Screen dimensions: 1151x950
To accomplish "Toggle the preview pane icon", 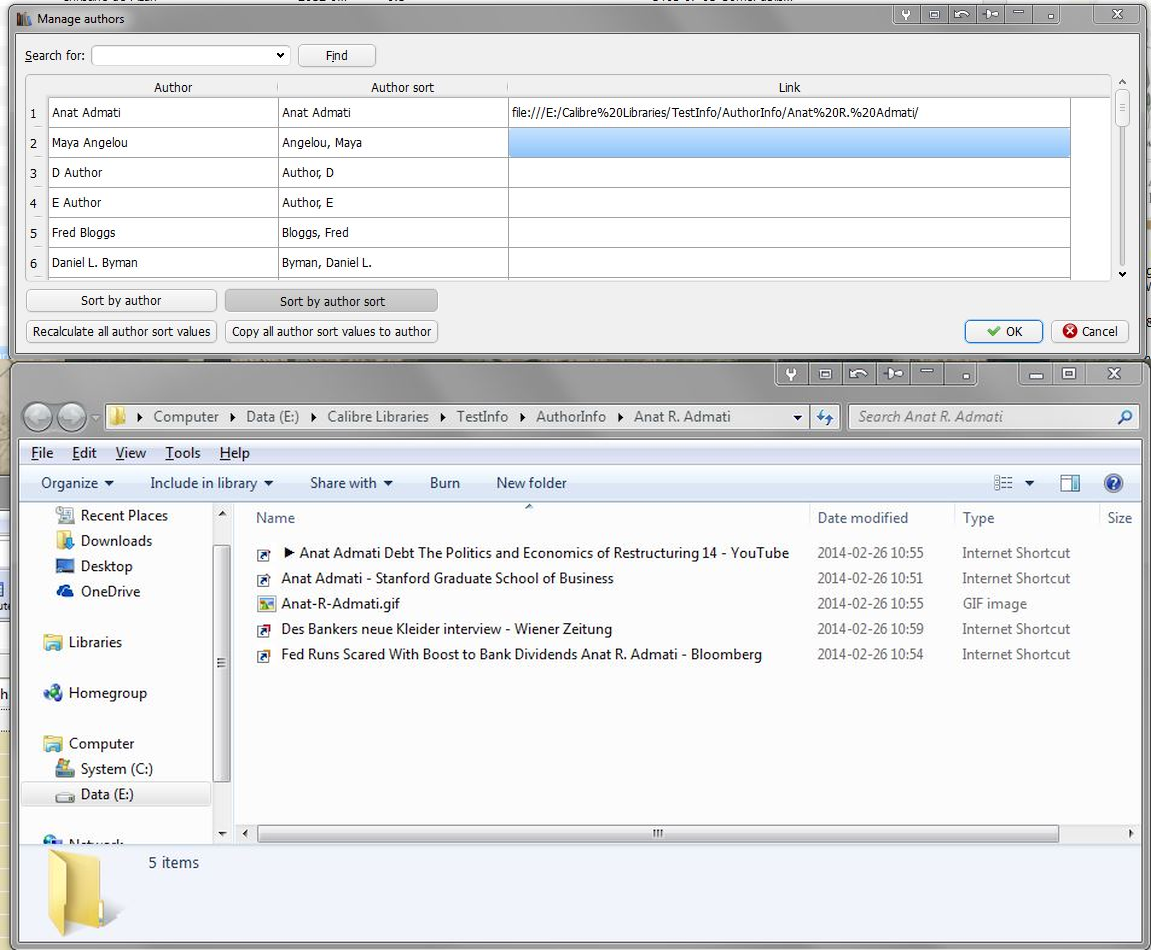I will pyautogui.click(x=1070, y=483).
